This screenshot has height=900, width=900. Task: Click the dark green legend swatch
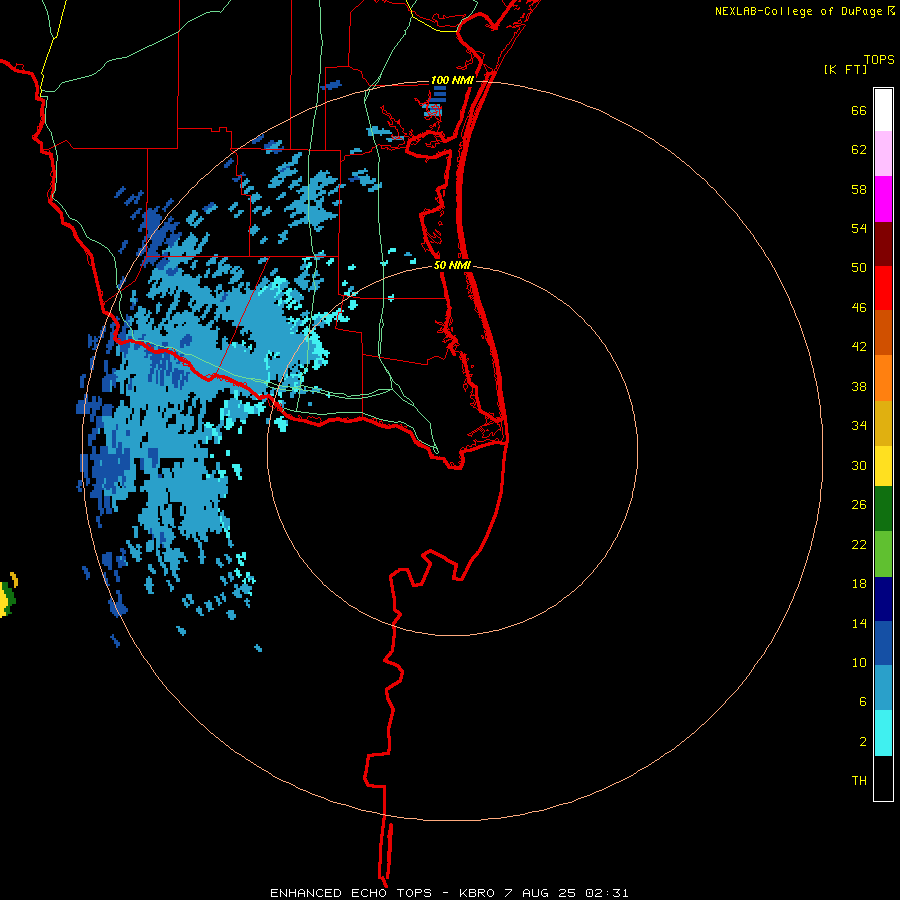(883, 509)
